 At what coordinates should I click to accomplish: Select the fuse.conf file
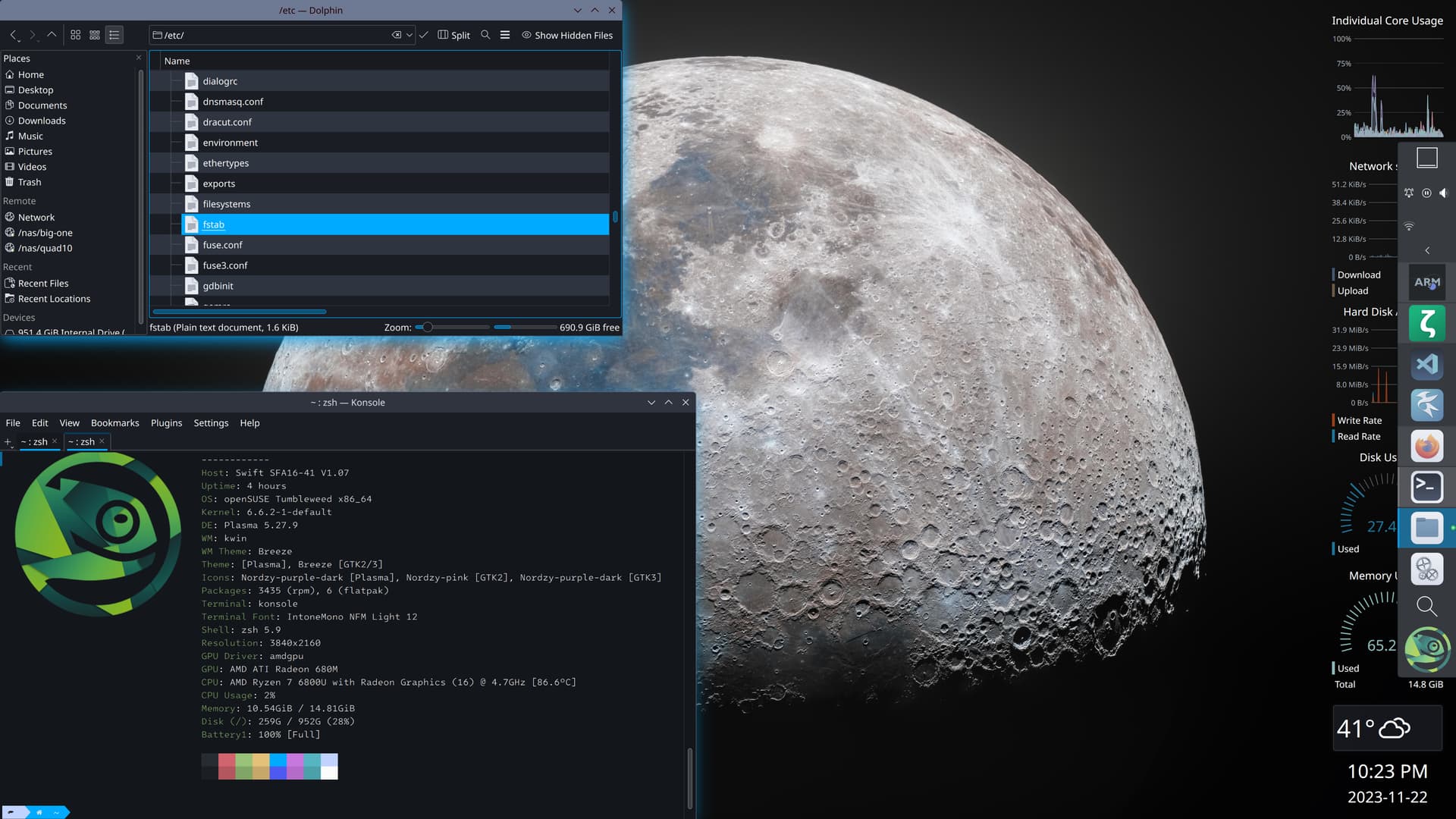click(x=394, y=245)
